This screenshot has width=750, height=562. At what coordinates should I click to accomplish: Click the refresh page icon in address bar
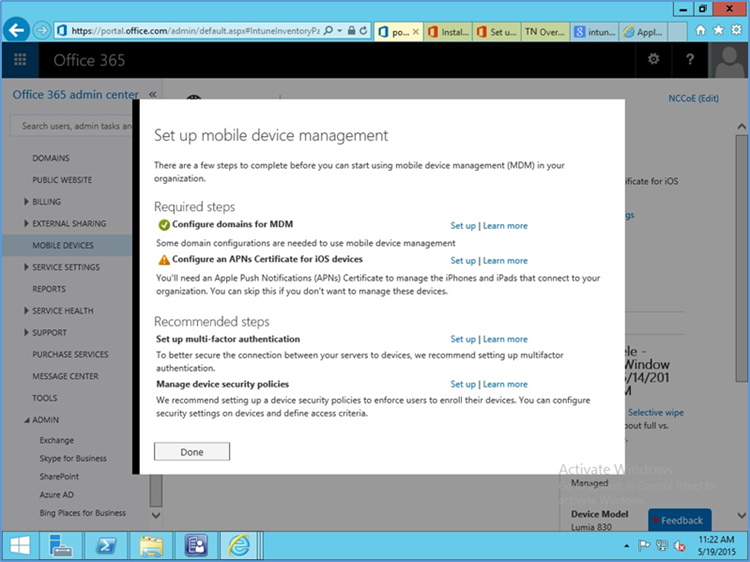(364, 31)
